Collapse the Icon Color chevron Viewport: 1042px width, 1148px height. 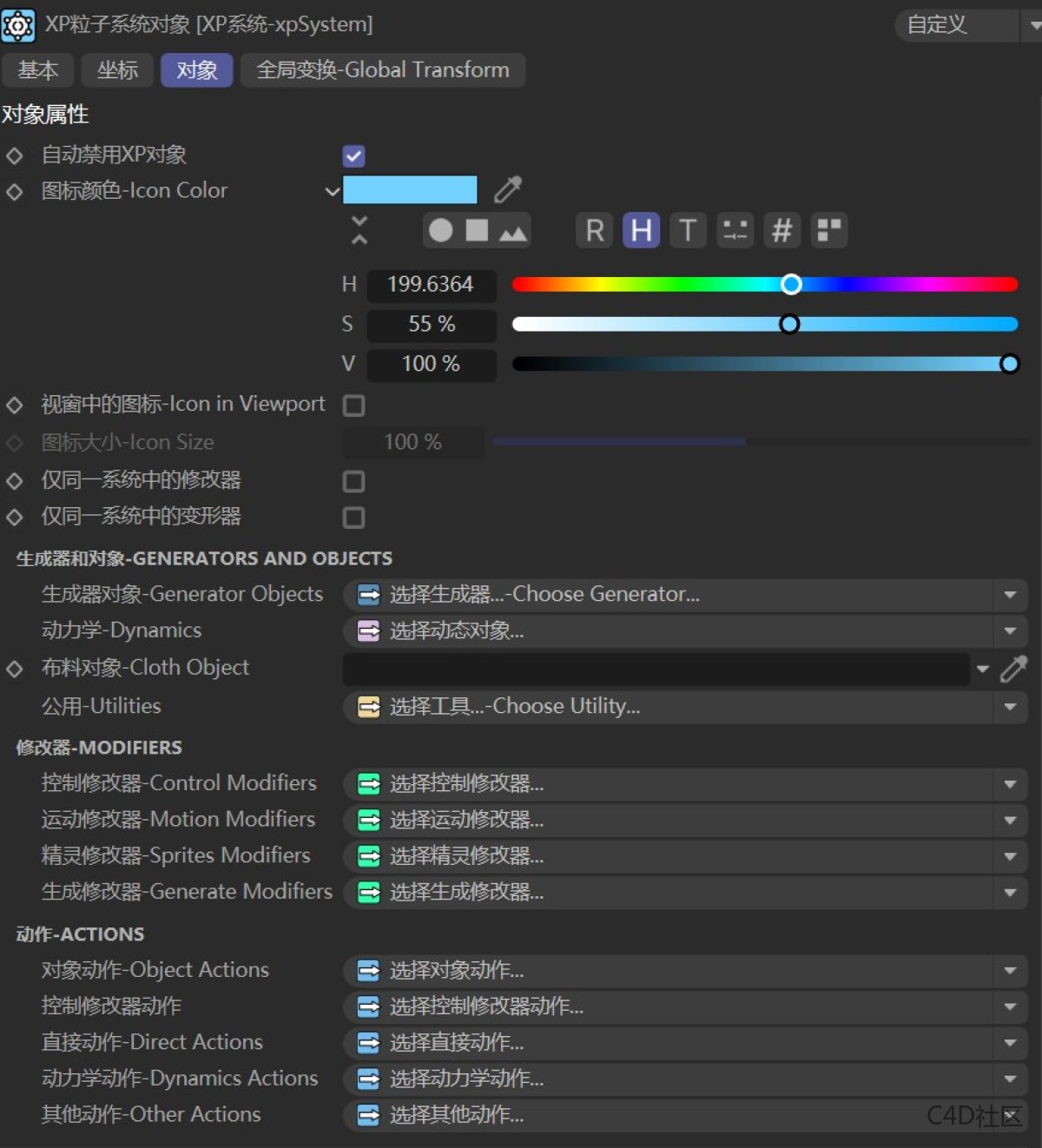tap(332, 191)
